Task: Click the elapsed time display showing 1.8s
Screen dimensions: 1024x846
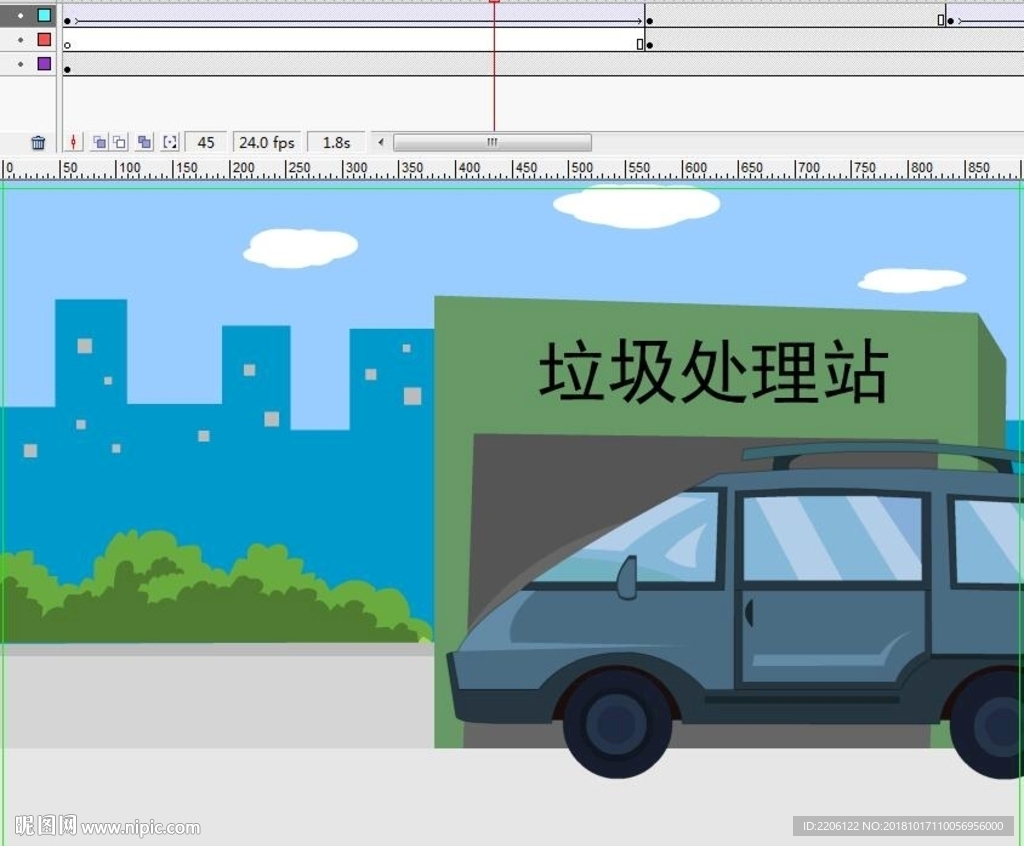Action: point(334,142)
